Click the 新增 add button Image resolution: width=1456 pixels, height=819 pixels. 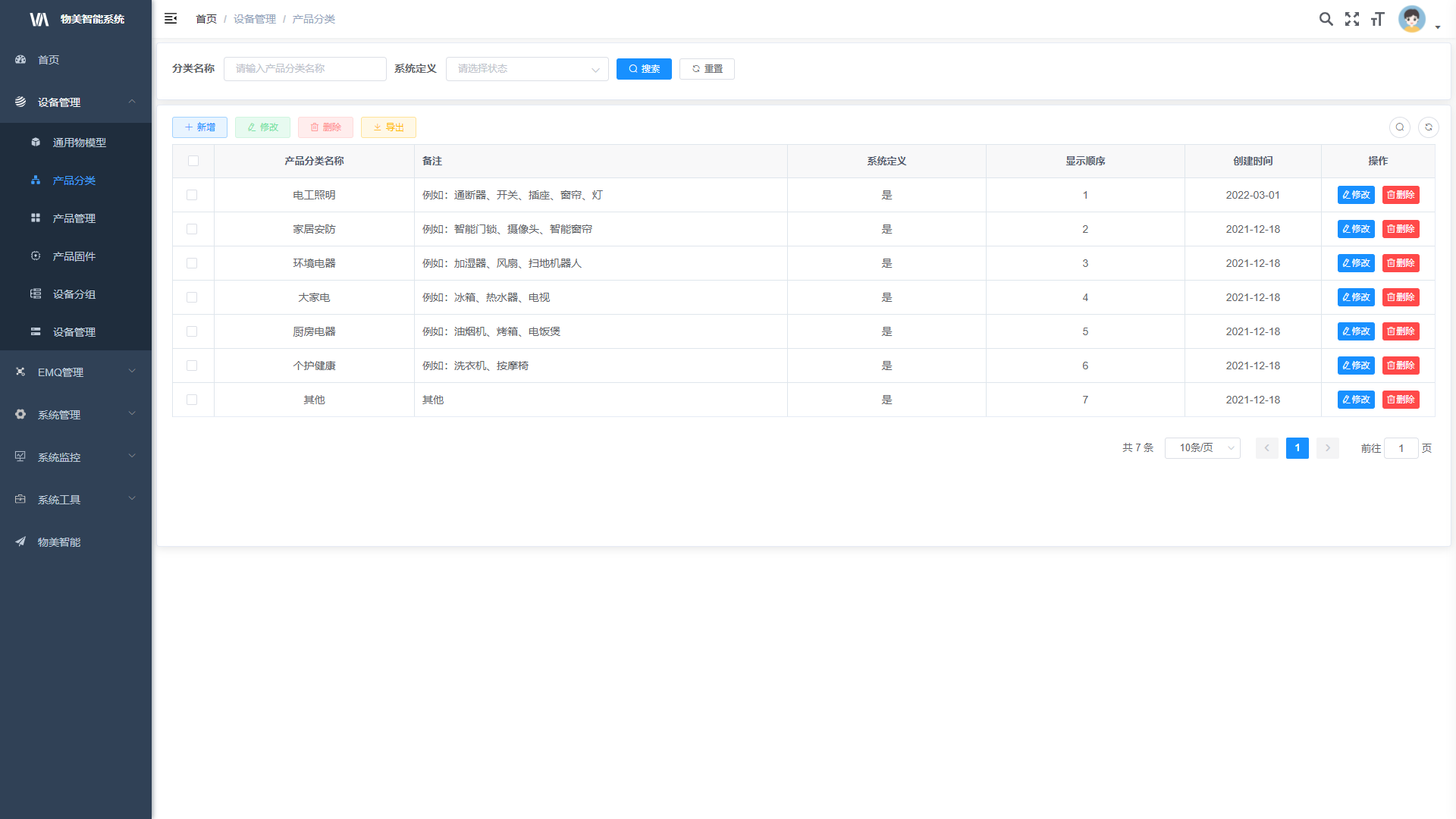tap(199, 127)
